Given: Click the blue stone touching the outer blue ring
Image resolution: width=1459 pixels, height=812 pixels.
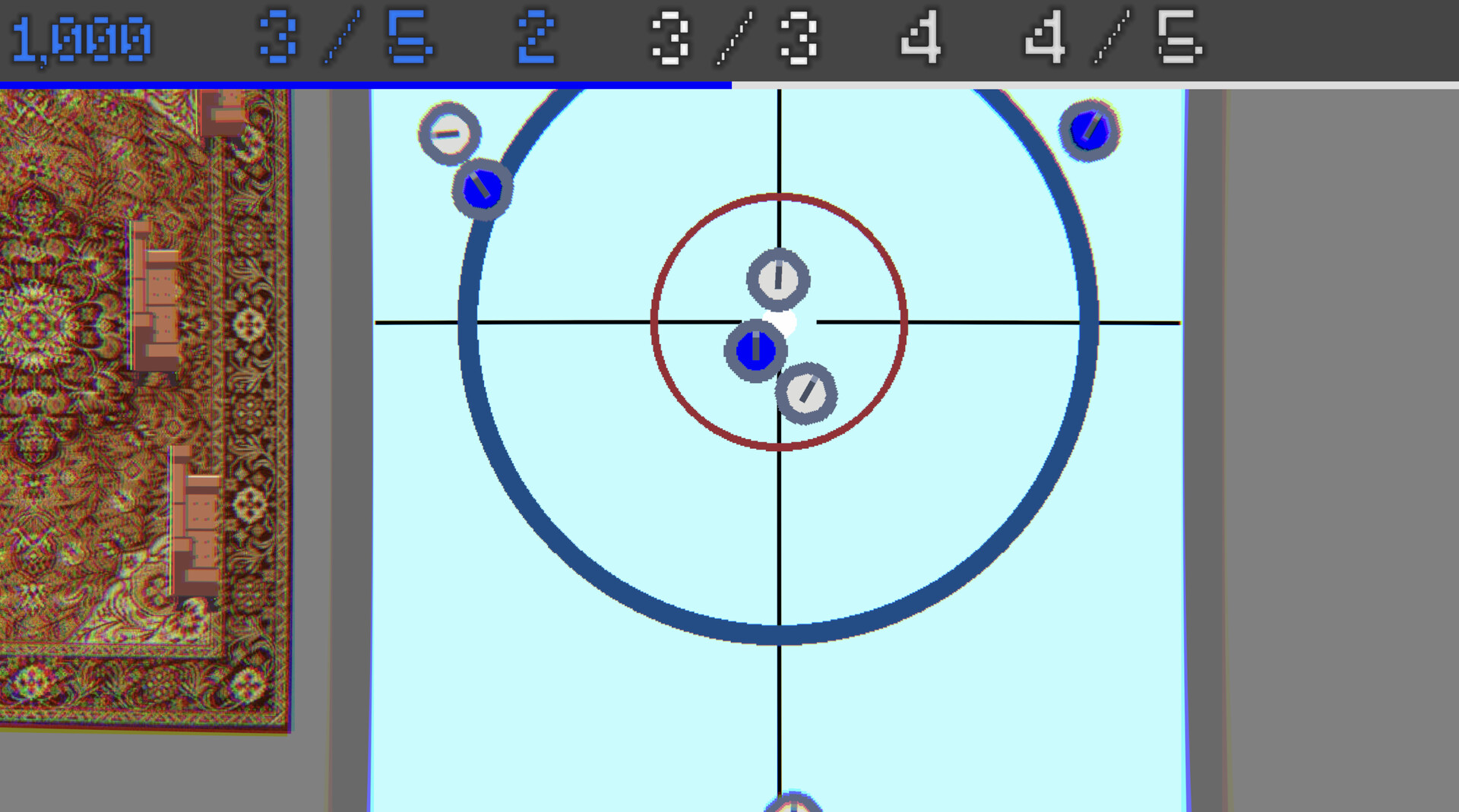Looking at the screenshot, I should click(484, 187).
